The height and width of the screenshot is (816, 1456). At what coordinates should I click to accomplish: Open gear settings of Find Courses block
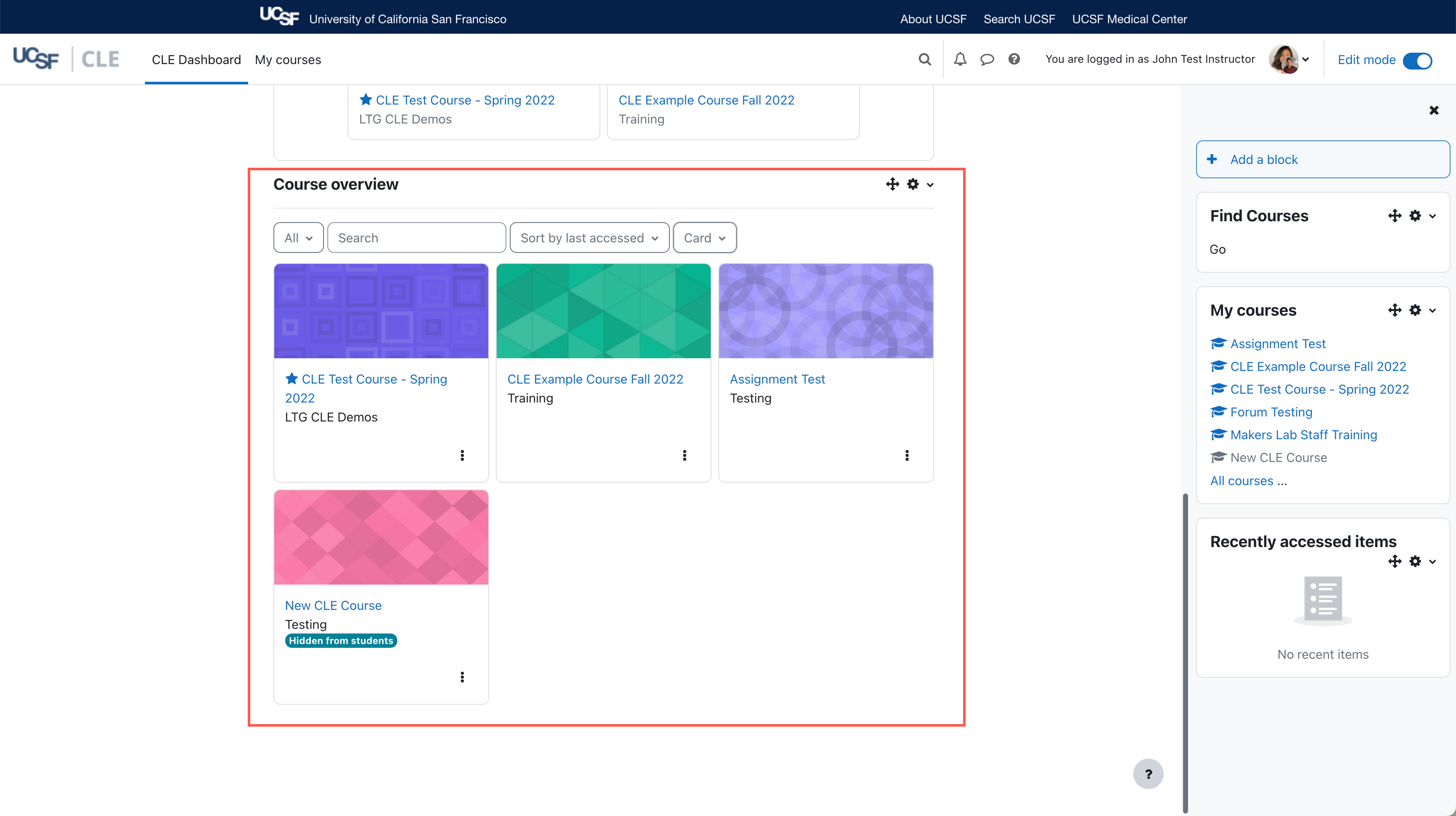click(1415, 215)
